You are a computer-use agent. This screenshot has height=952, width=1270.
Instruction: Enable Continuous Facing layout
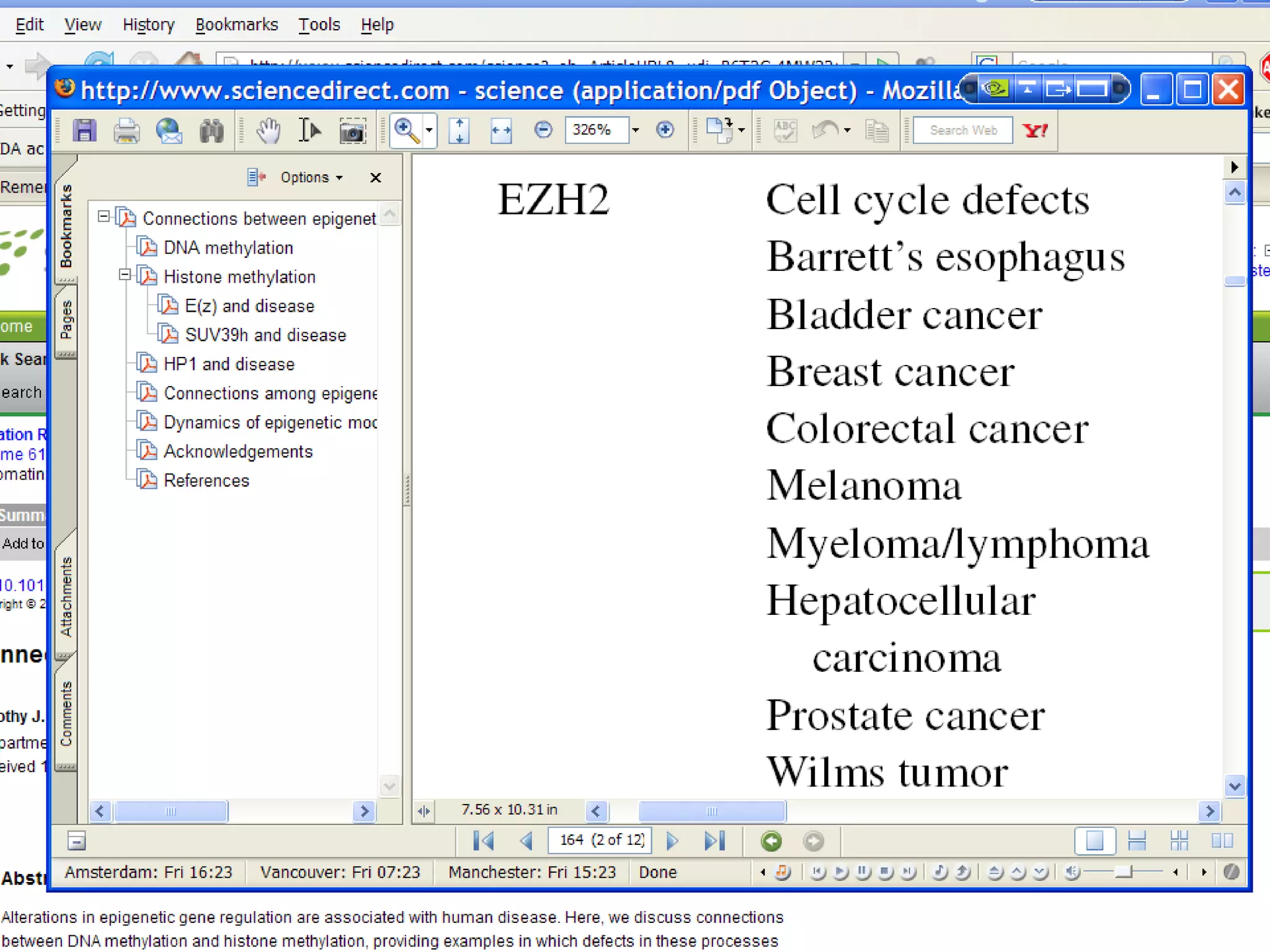[x=1179, y=841]
